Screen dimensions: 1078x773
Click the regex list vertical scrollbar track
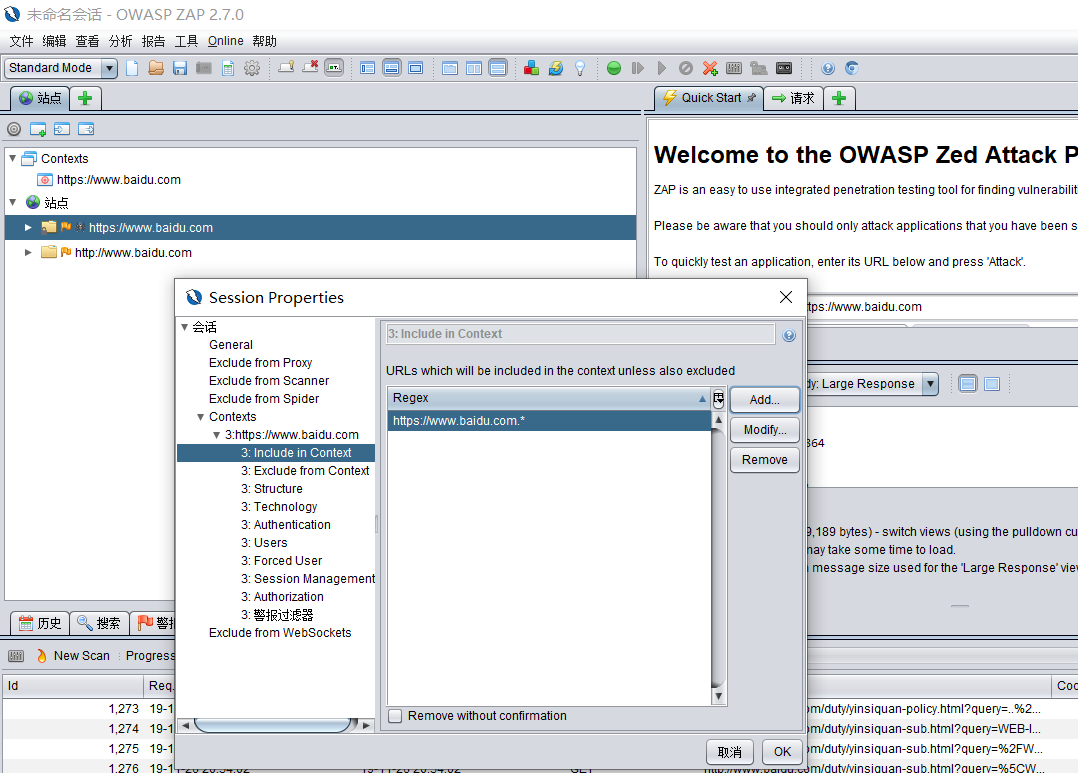pyautogui.click(x=718, y=557)
